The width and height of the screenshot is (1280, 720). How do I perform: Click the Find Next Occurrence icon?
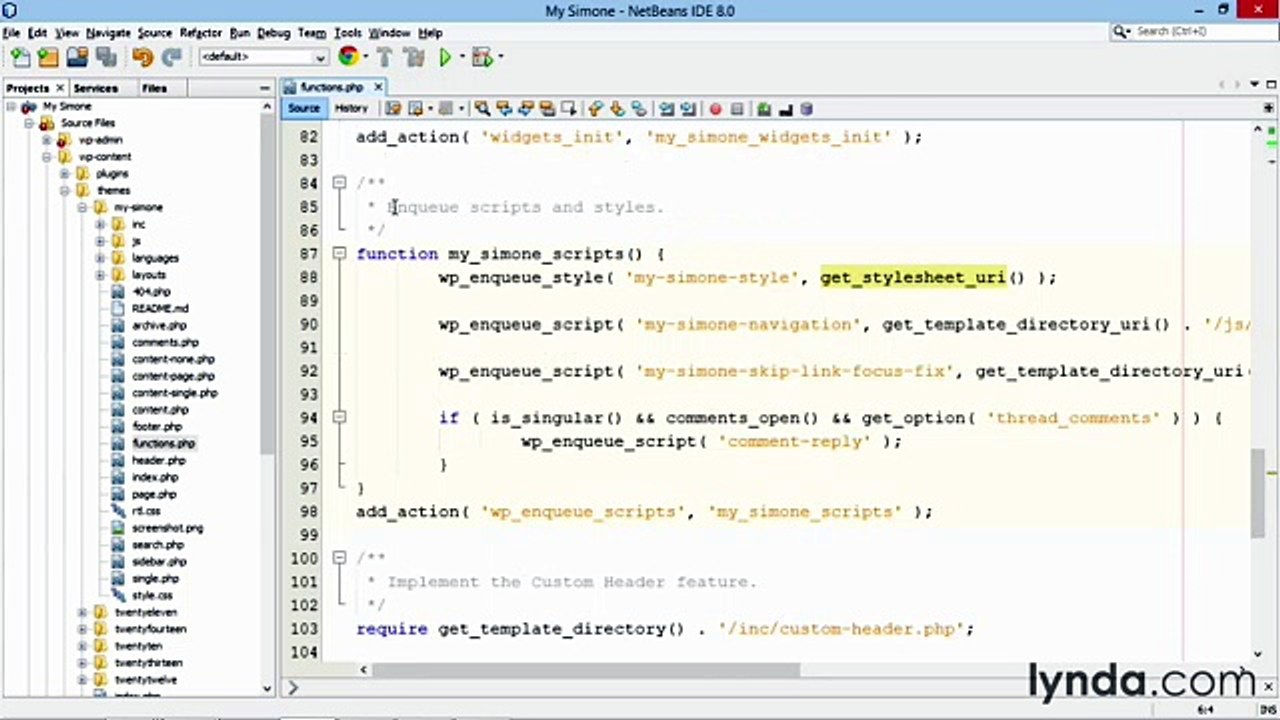click(x=526, y=109)
